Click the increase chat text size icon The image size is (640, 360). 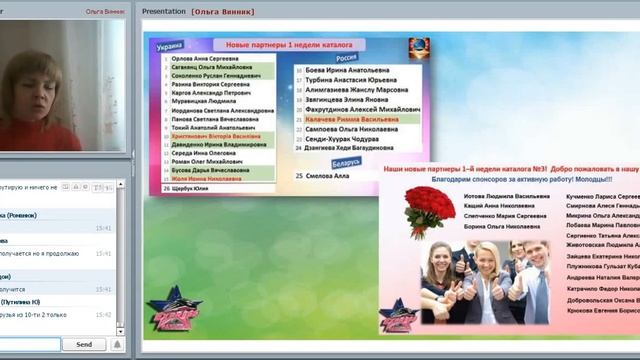[98, 188]
